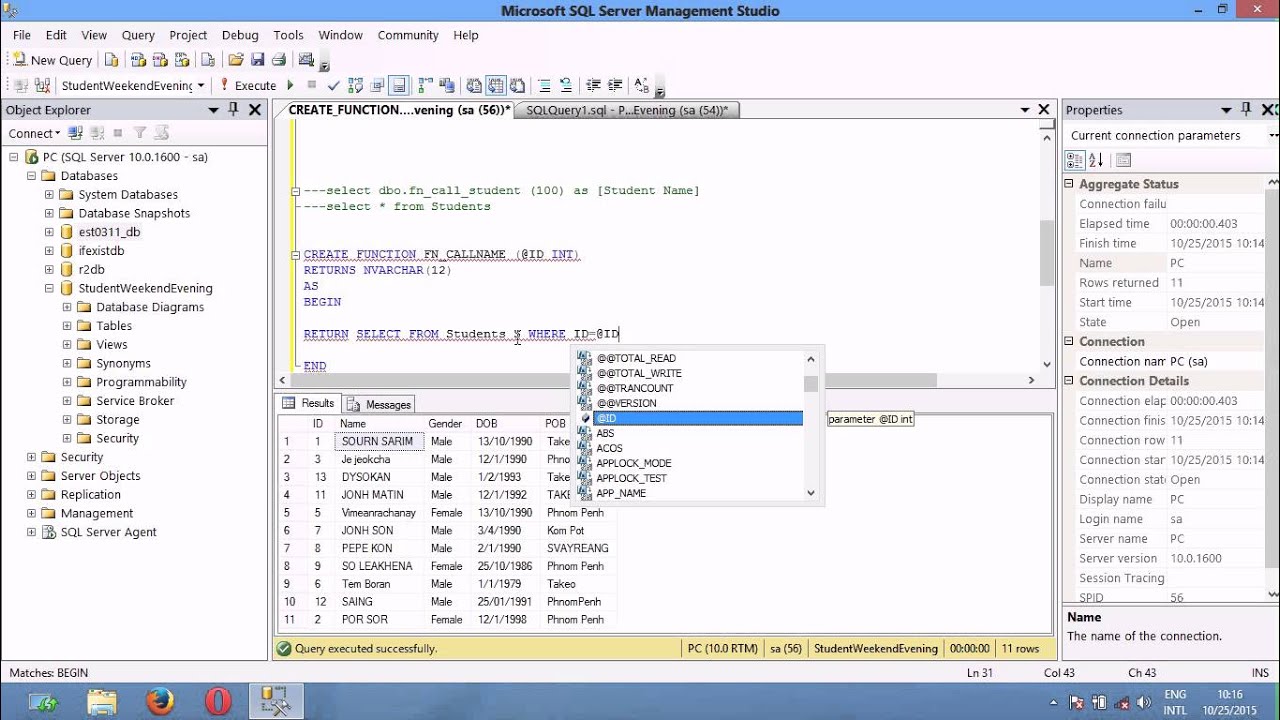
Task: Click the green Debug play icon
Action: pyautogui.click(x=291, y=86)
